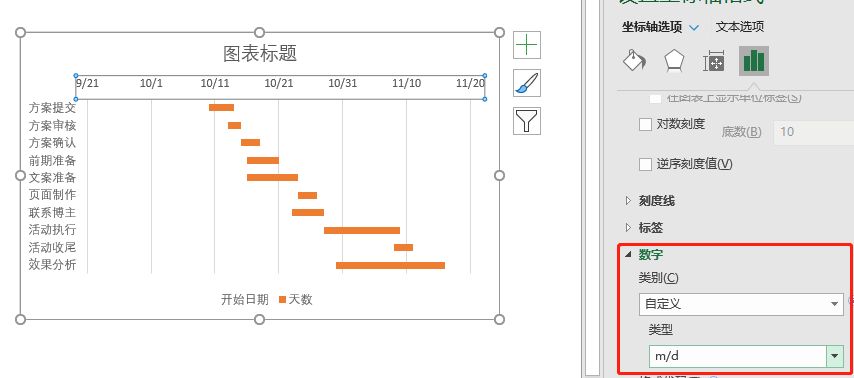Open the Chart Elements plus button
Viewport: 854px width, 378px height.
click(x=527, y=45)
